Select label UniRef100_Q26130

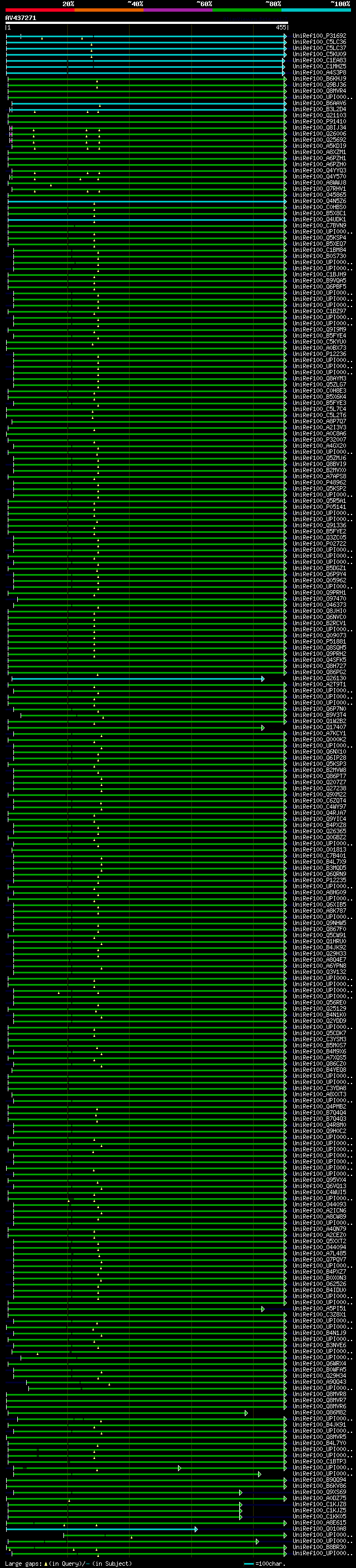click(319, 678)
